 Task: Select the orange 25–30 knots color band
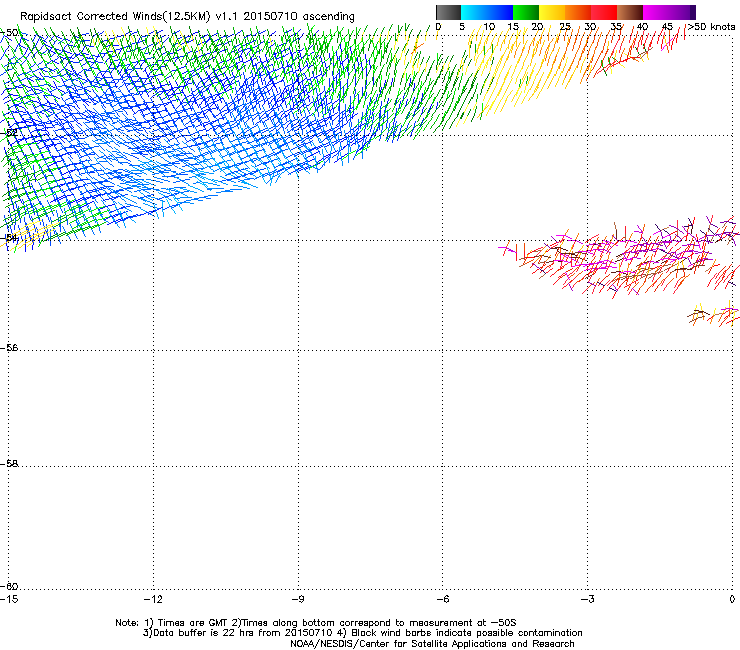tap(578, 12)
